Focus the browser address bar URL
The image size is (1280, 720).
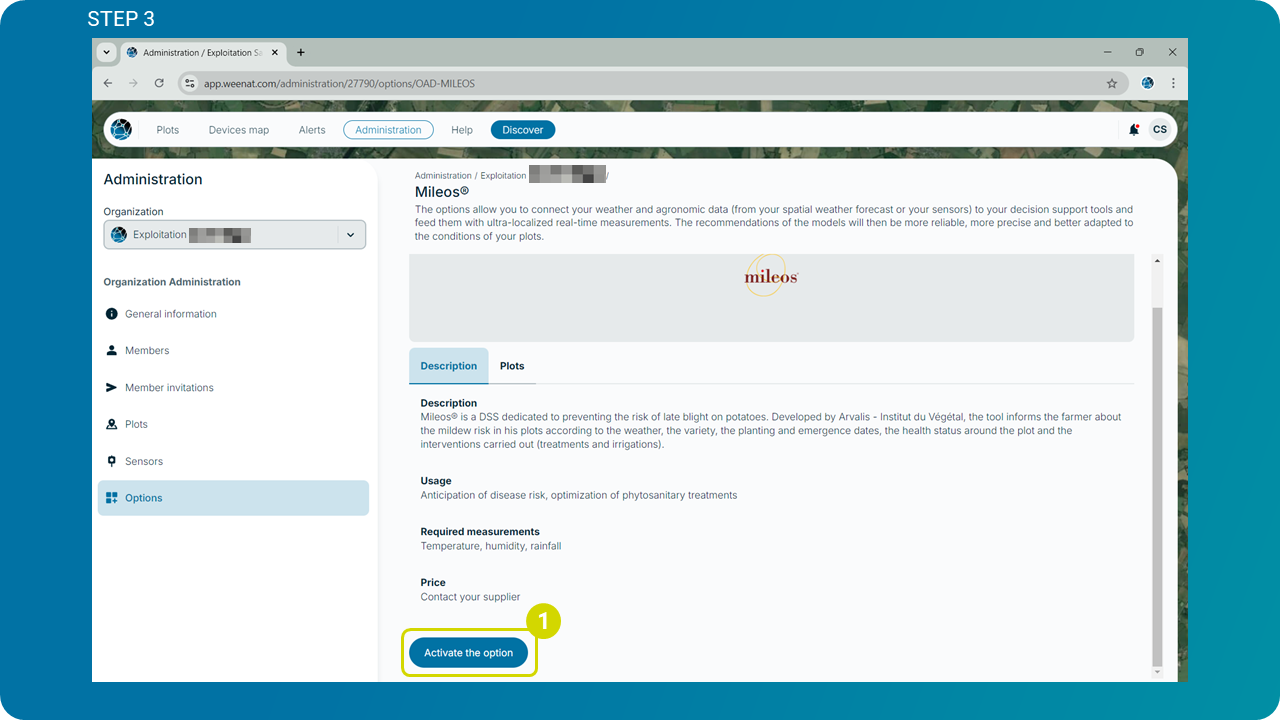click(x=340, y=84)
